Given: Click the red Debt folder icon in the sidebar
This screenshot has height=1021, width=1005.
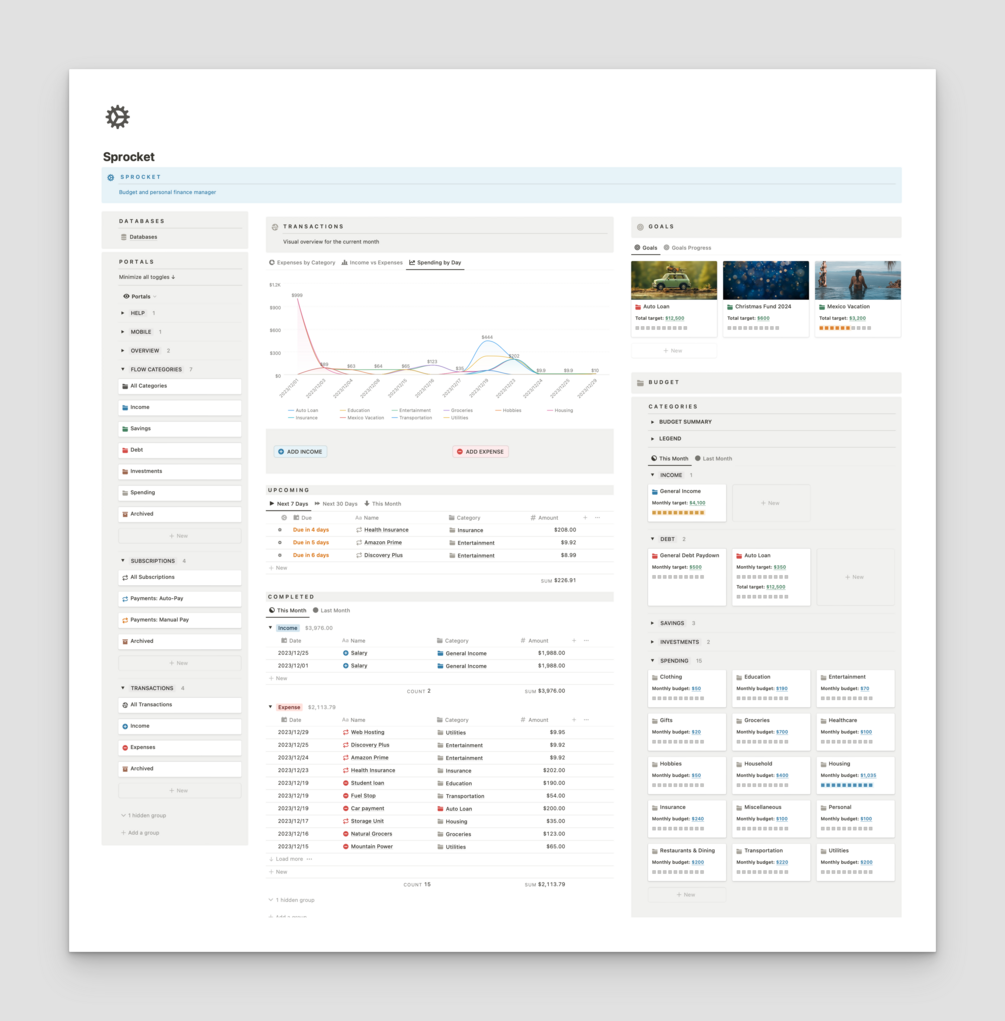Looking at the screenshot, I should (125, 450).
